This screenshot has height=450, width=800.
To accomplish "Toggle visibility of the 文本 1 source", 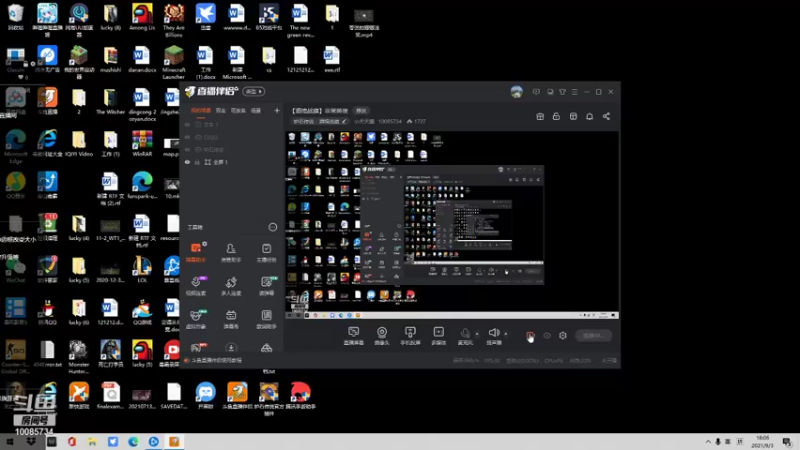I will click(187, 124).
